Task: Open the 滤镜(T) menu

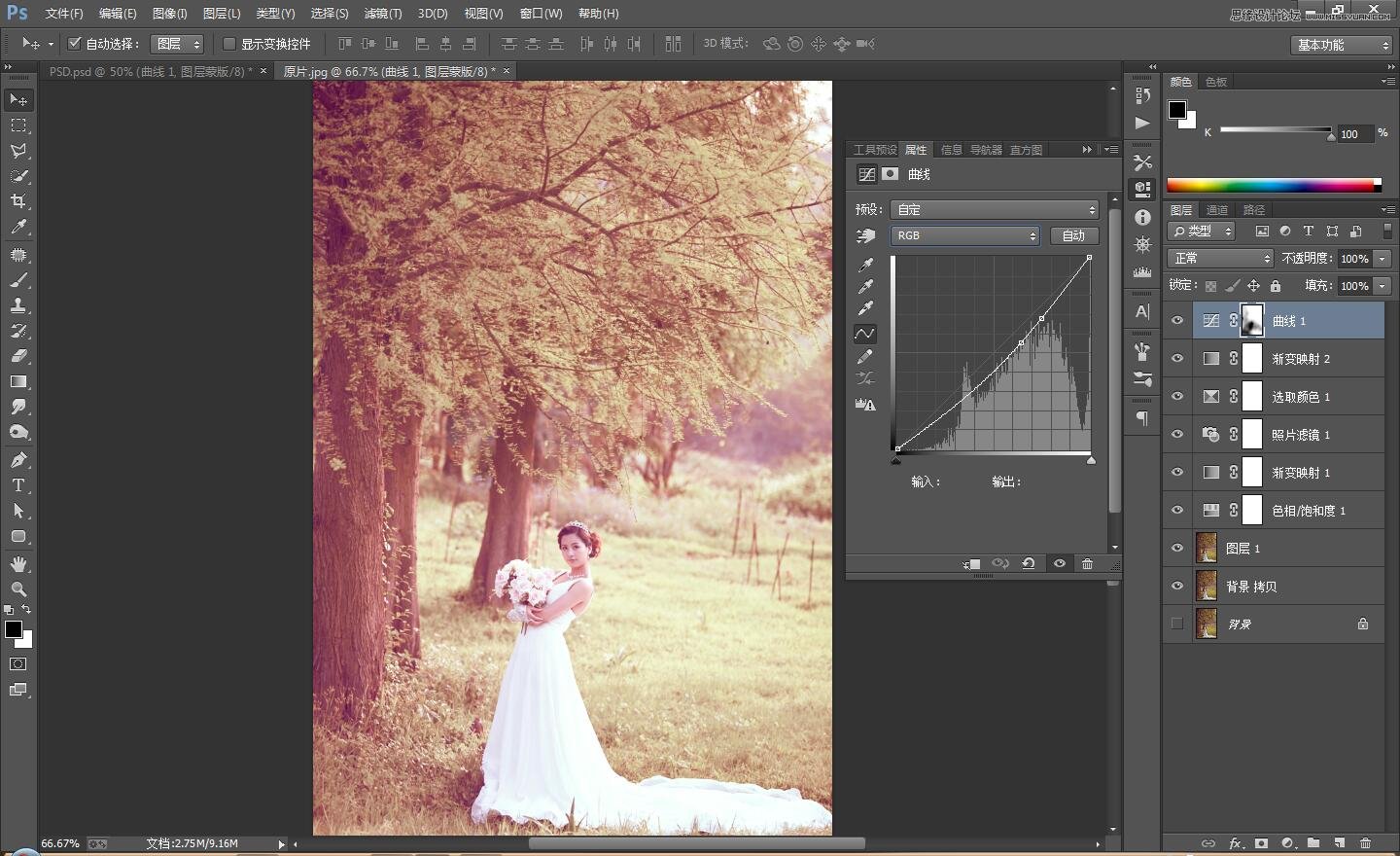Action: 382,14
